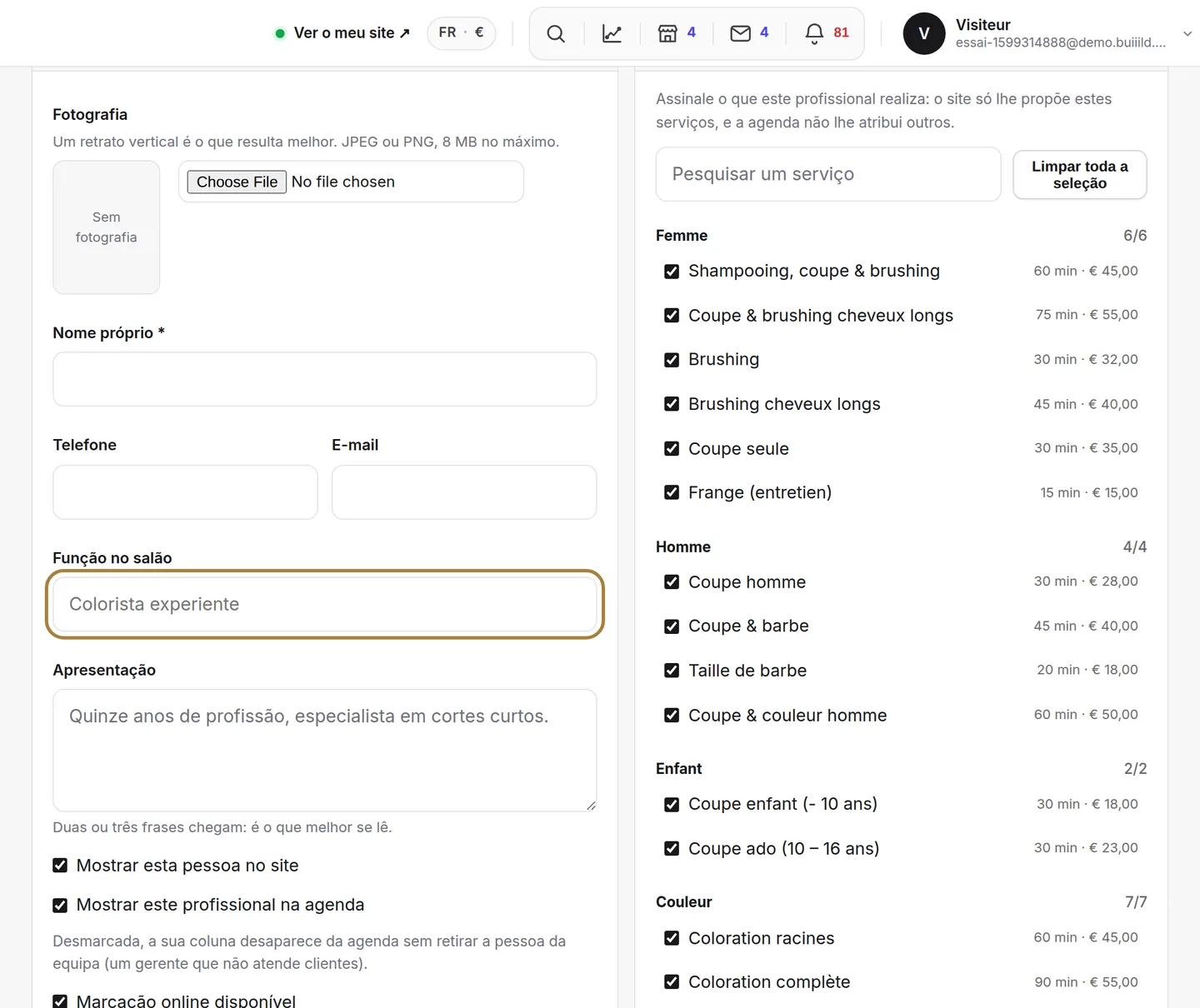Uncheck Shampooing, coupe & brushing service
Image resolution: width=1200 pixels, height=1008 pixels.
(672, 272)
